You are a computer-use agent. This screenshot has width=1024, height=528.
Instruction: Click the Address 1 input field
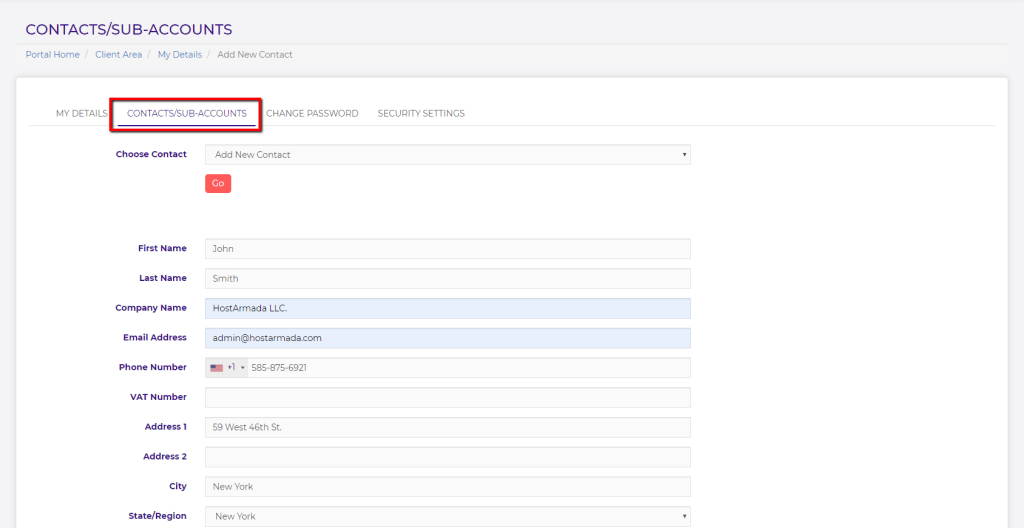(x=447, y=427)
